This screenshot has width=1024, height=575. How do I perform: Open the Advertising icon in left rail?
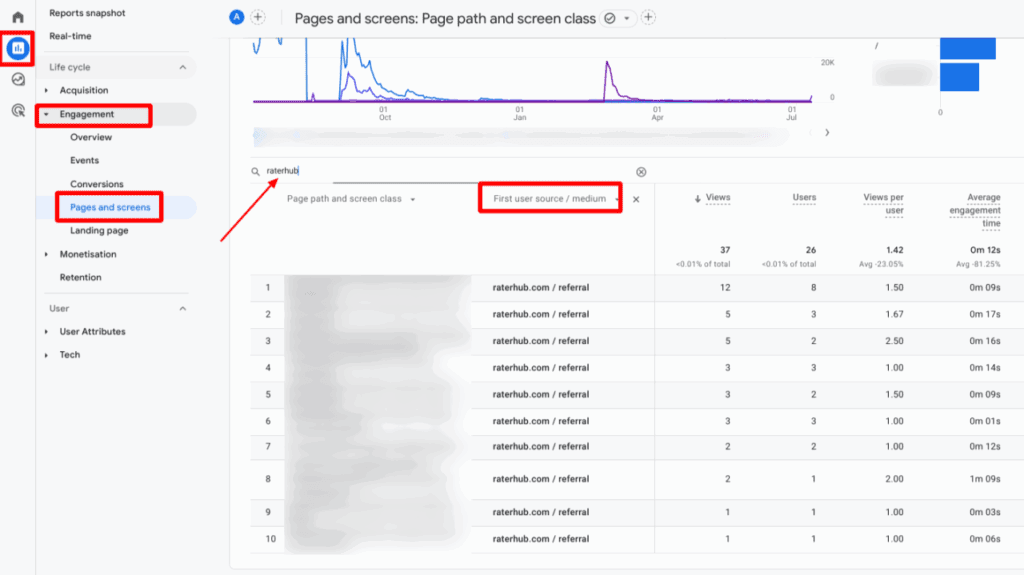pos(18,111)
